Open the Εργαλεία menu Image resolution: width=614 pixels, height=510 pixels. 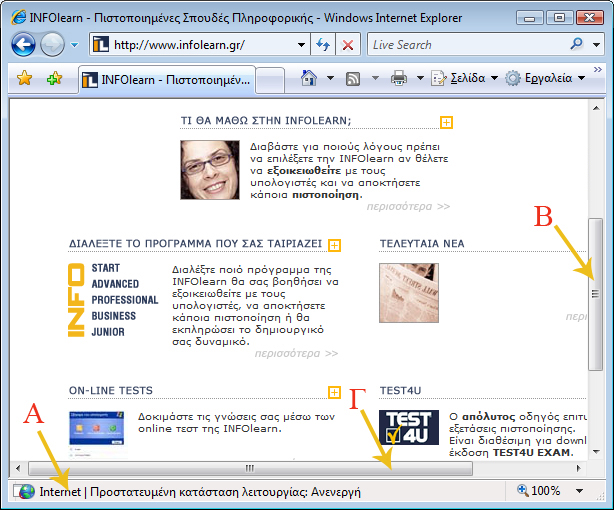(x=545, y=78)
